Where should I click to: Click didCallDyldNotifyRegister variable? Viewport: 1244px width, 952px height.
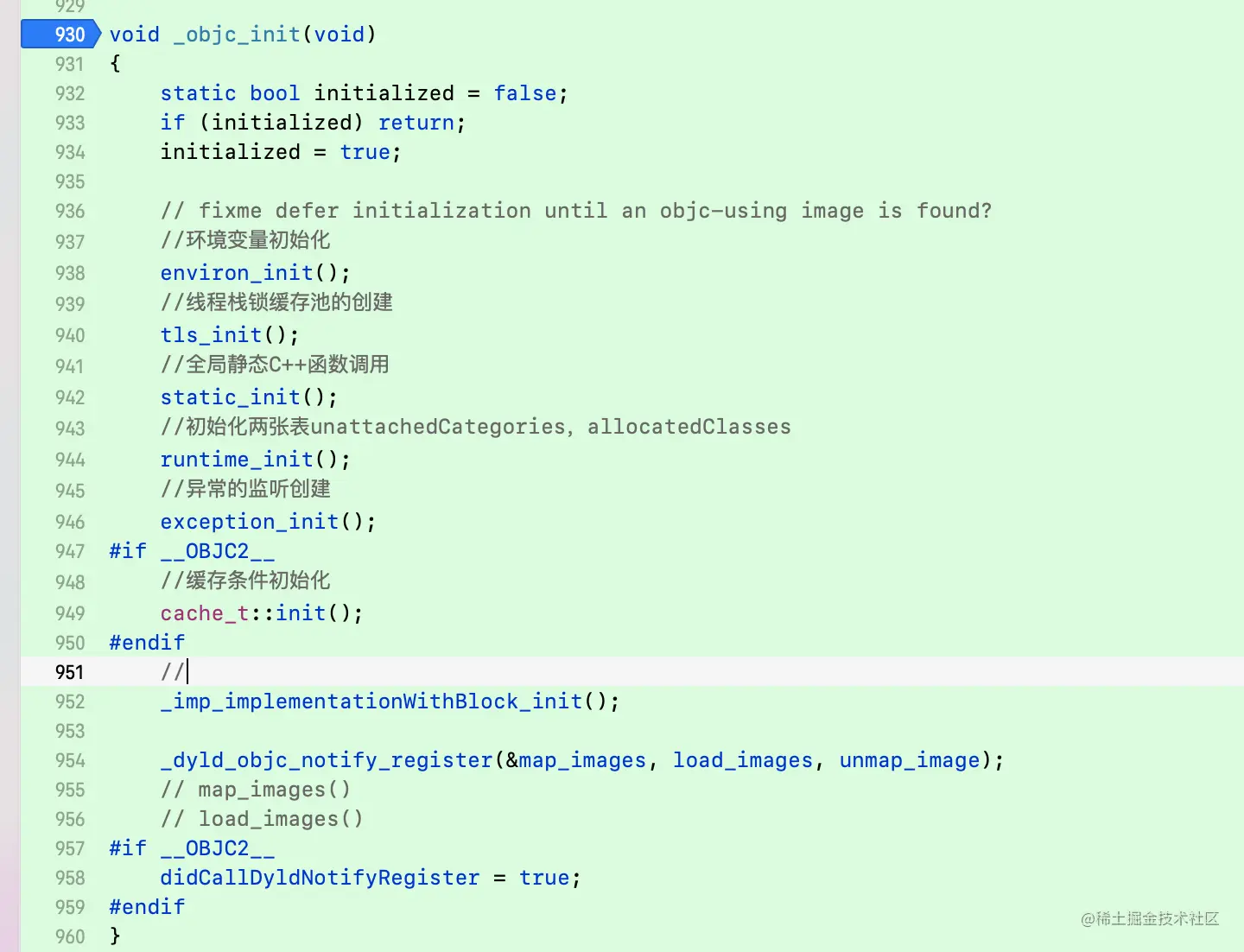(320, 878)
